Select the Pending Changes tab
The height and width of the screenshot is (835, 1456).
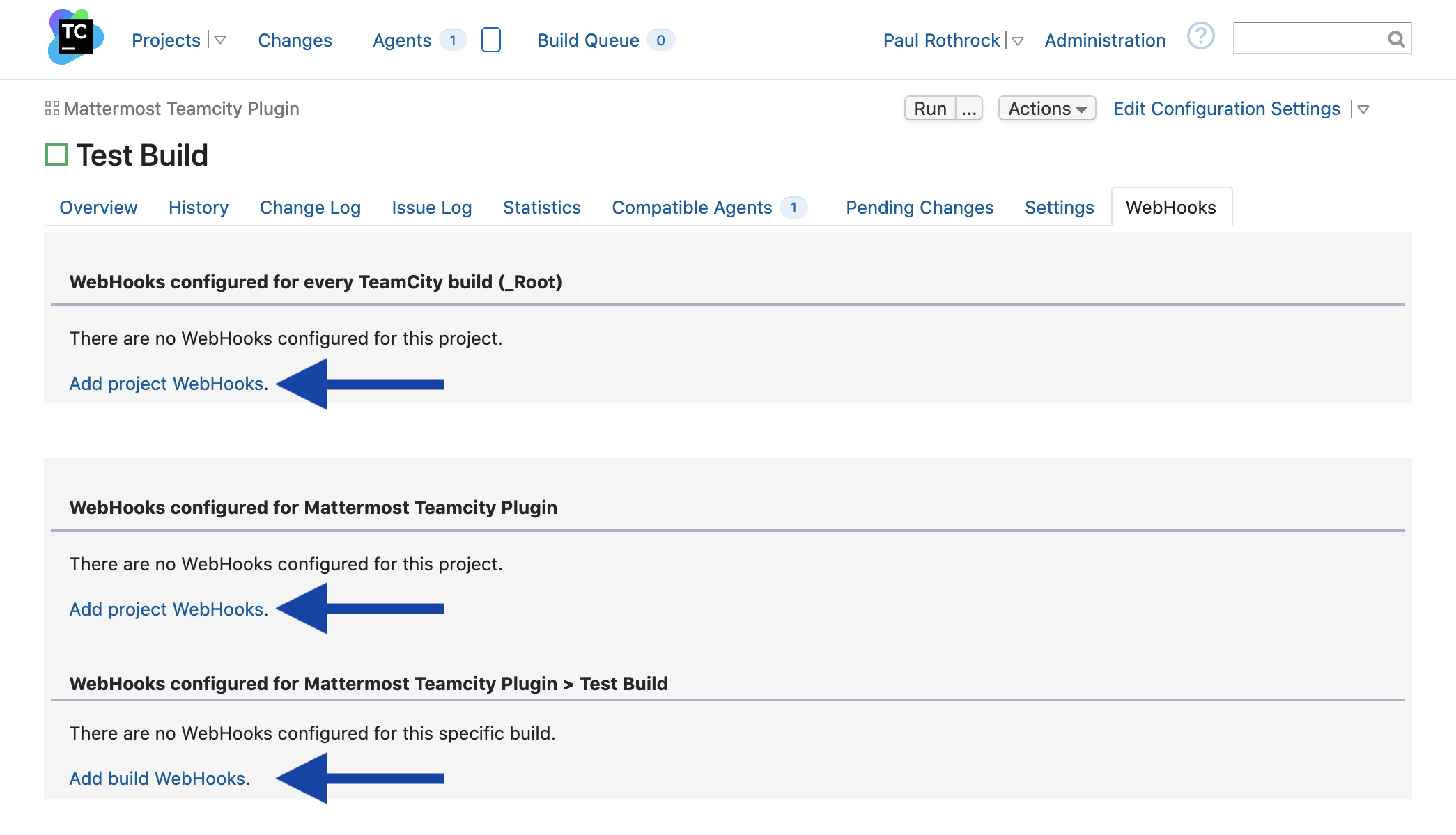pos(919,207)
